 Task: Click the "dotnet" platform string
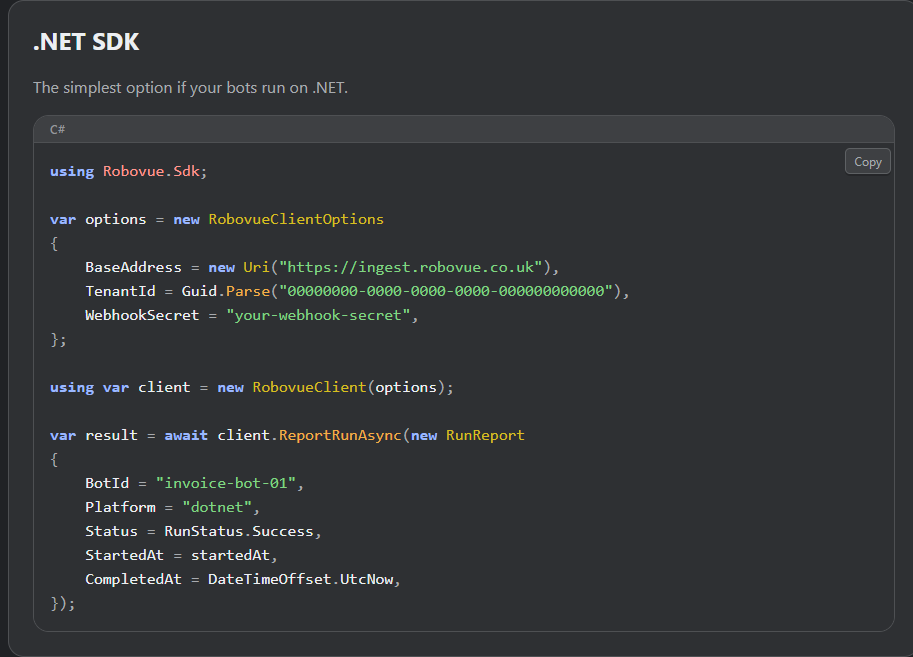217,507
